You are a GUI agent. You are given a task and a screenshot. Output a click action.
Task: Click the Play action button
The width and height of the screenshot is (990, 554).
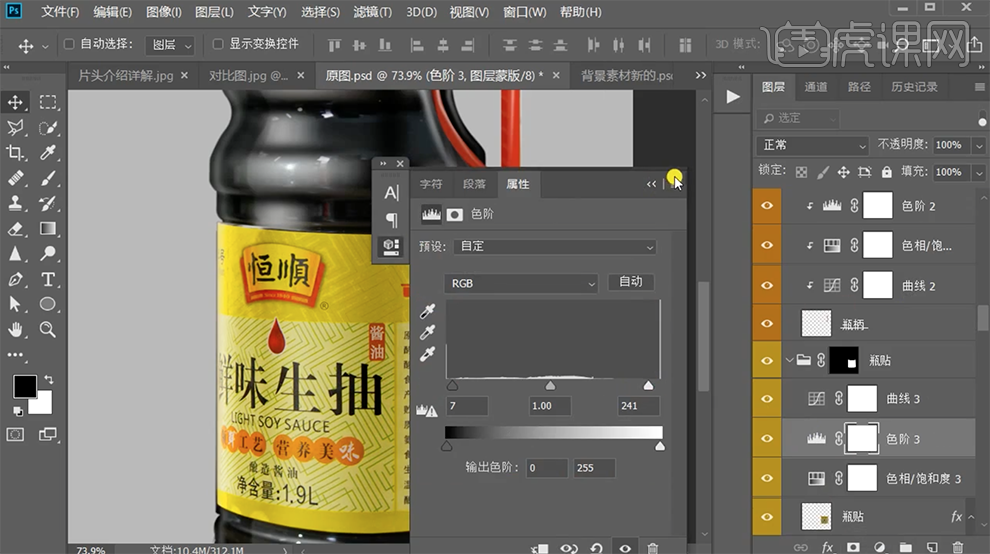733,96
